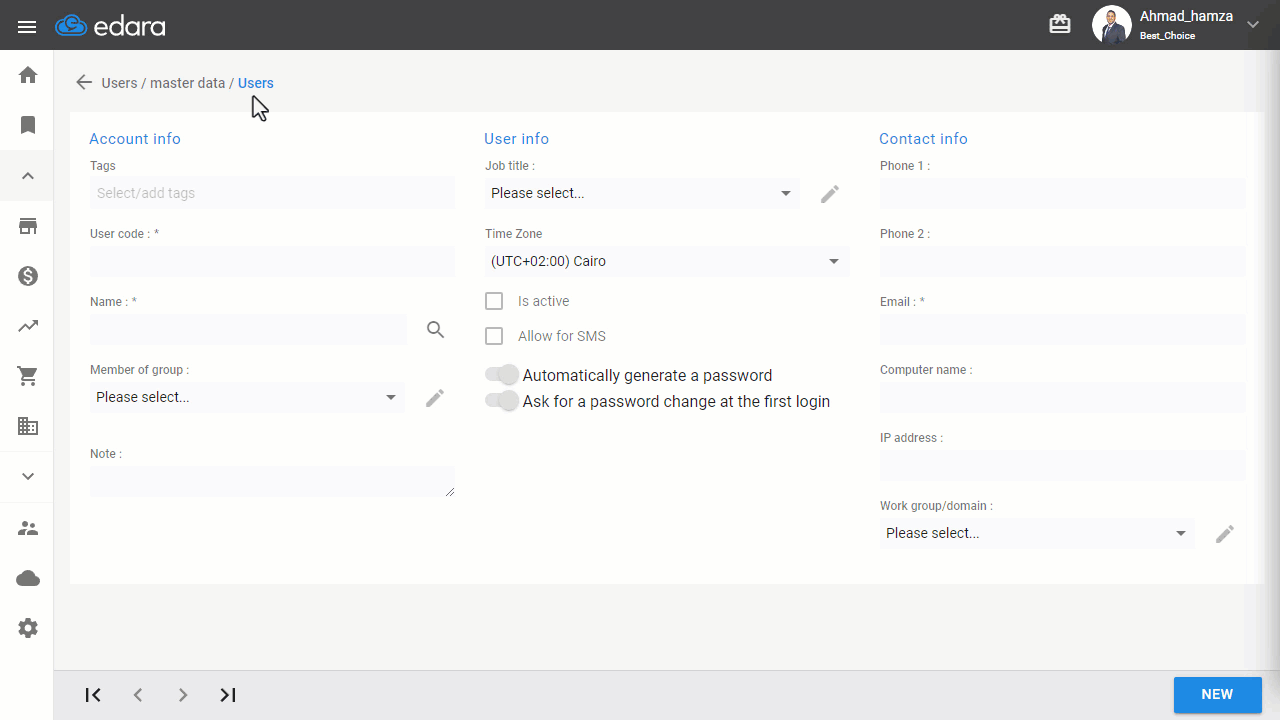Open the Time Zone dropdown

coord(667,262)
